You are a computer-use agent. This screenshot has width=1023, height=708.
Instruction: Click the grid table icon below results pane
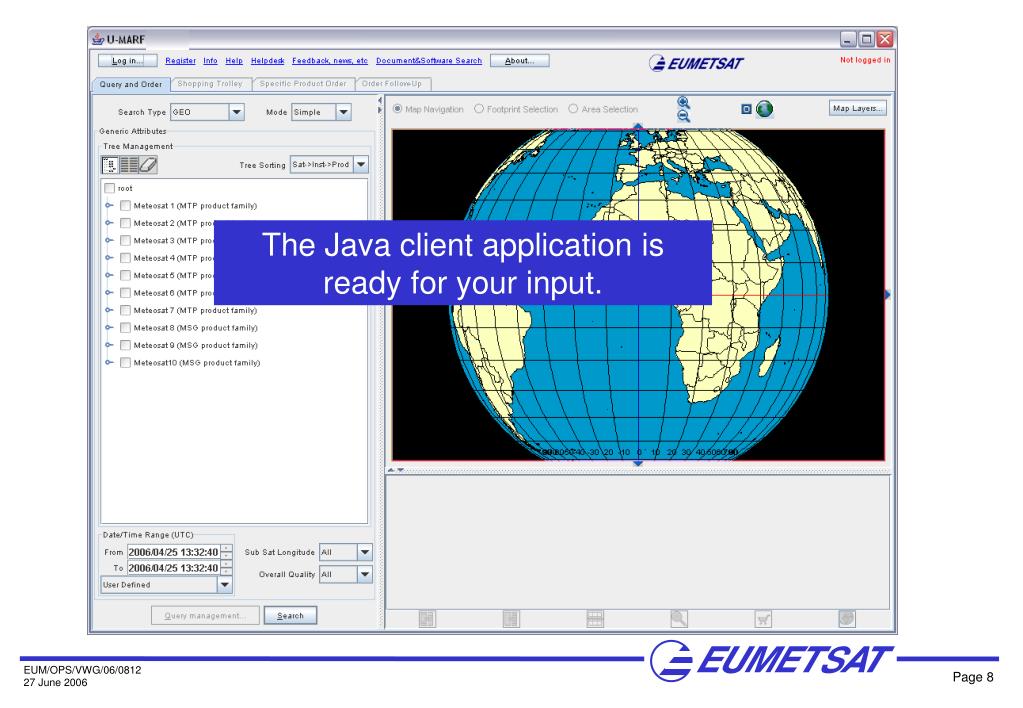(x=595, y=618)
